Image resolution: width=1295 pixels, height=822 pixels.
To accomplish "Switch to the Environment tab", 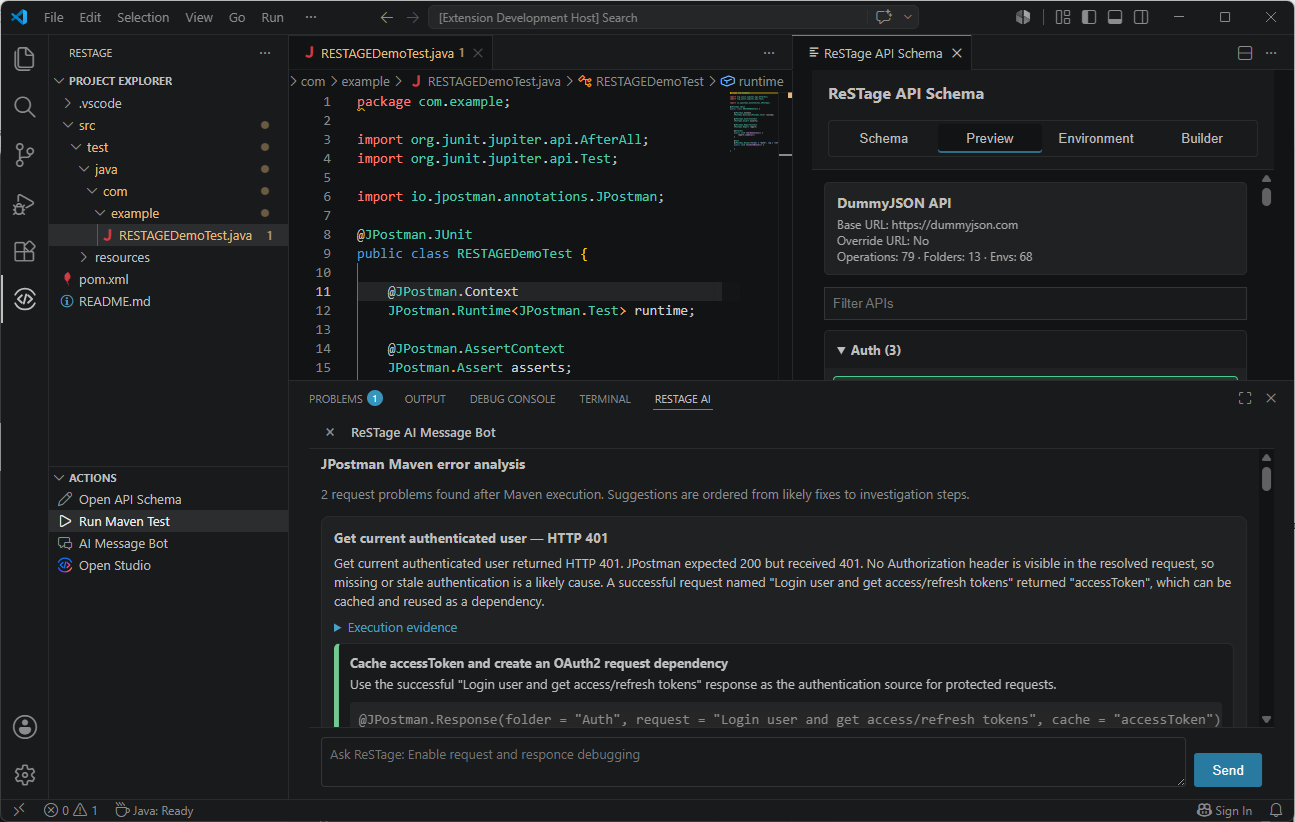I will point(1096,138).
